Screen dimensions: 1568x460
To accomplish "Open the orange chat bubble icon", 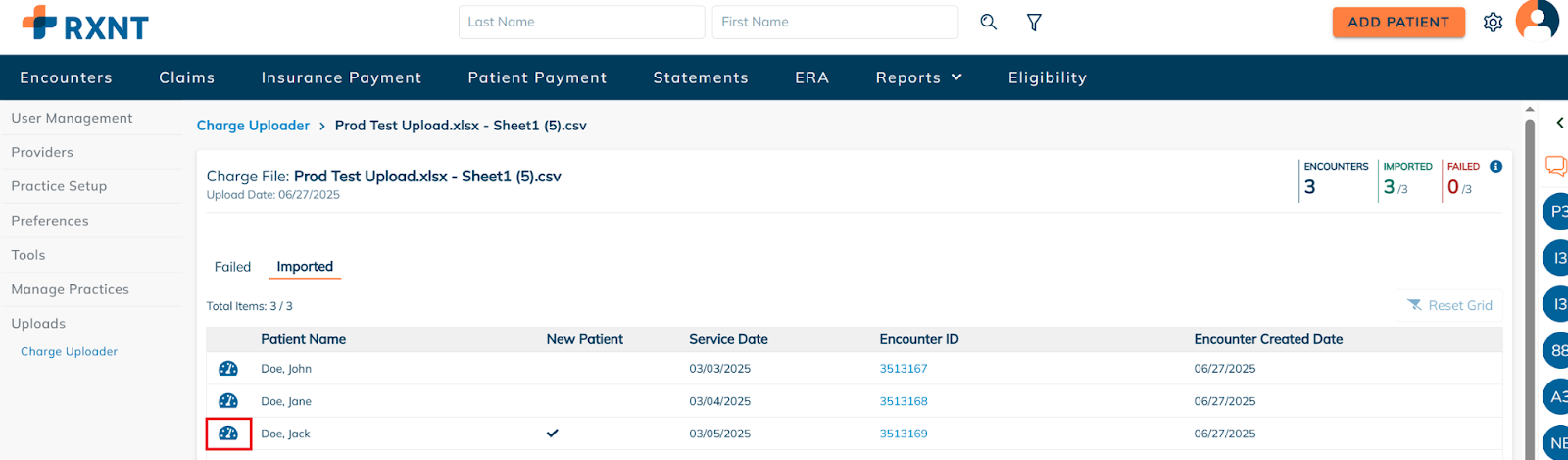I will tap(1556, 165).
